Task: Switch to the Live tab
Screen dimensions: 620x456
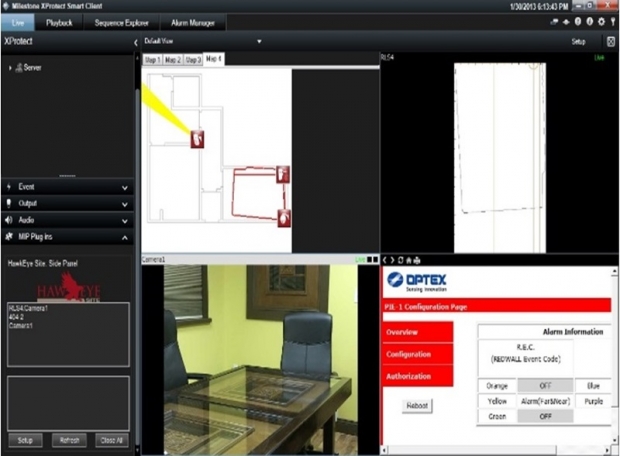Action: click(18, 23)
